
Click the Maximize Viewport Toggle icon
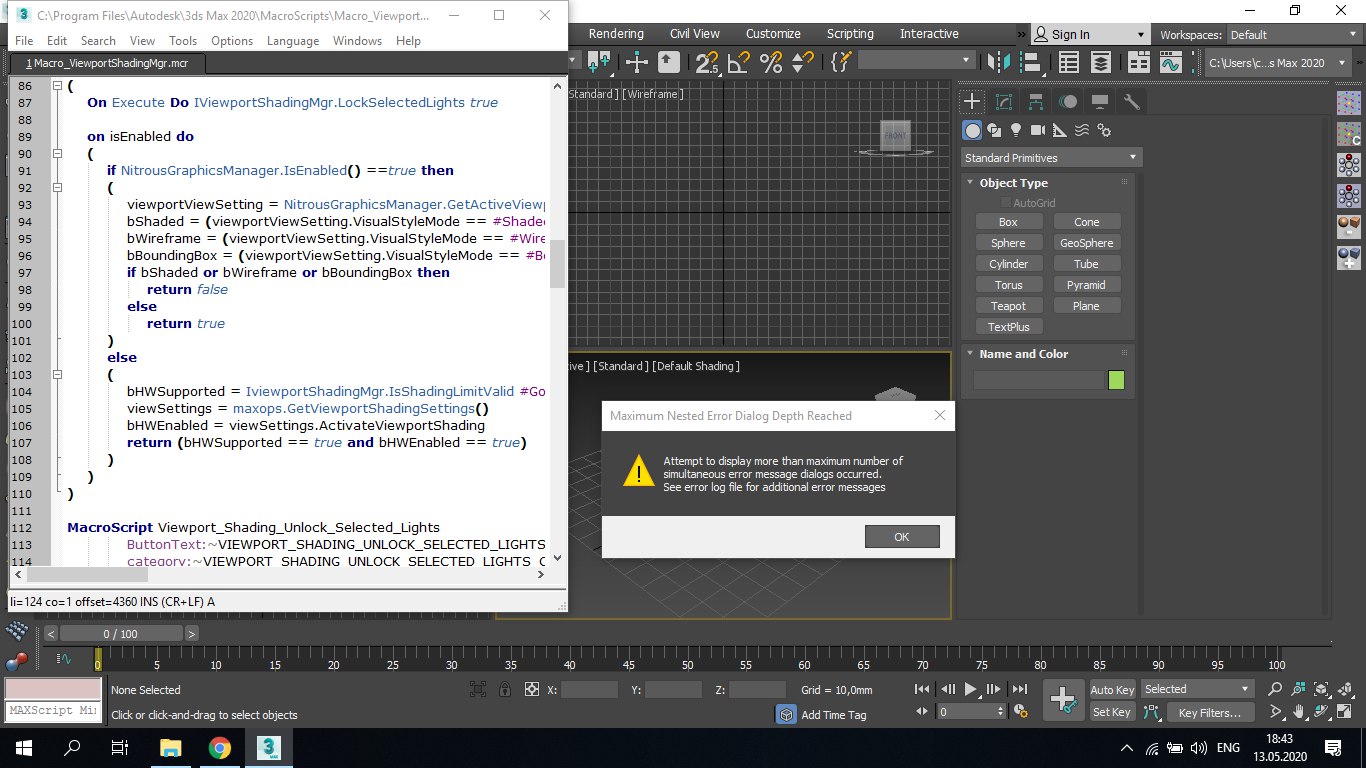(x=1344, y=712)
